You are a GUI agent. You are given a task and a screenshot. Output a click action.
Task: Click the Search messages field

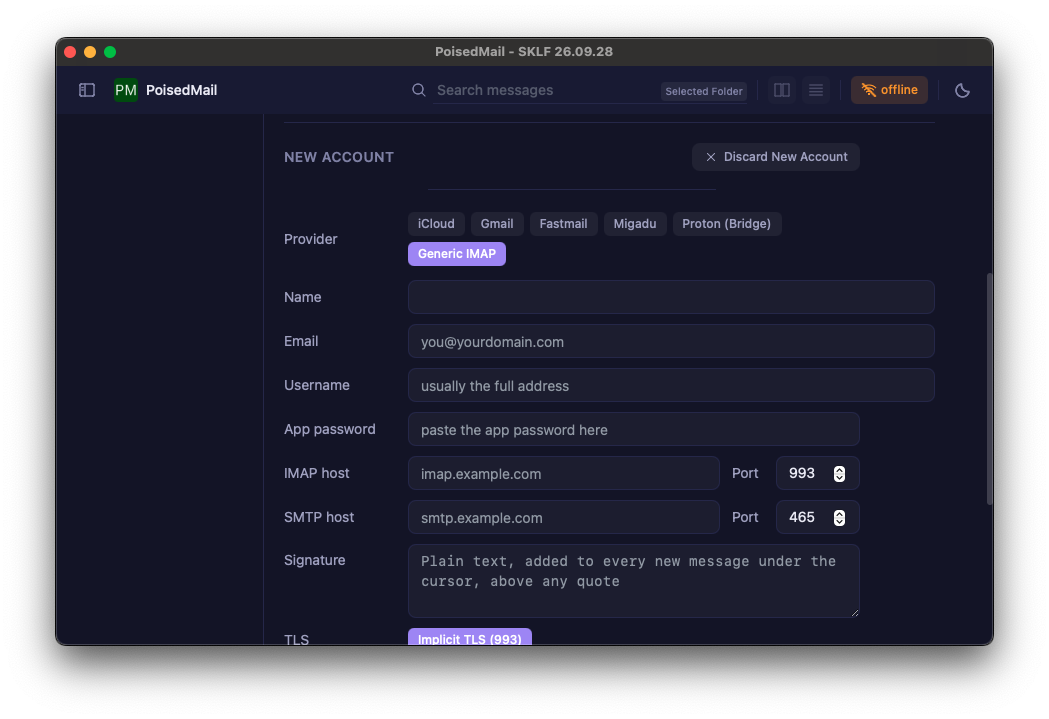545,90
